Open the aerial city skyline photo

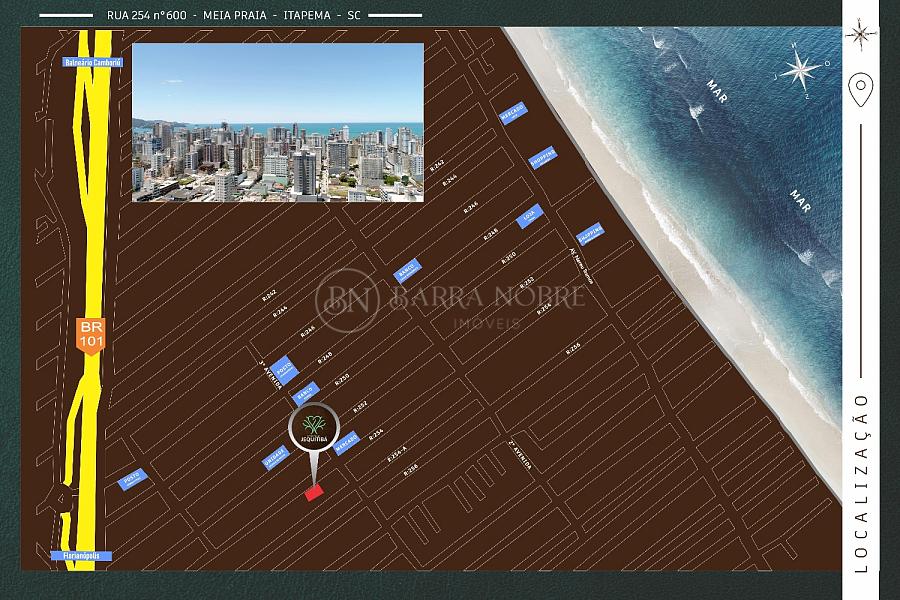(x=277, y=122)
